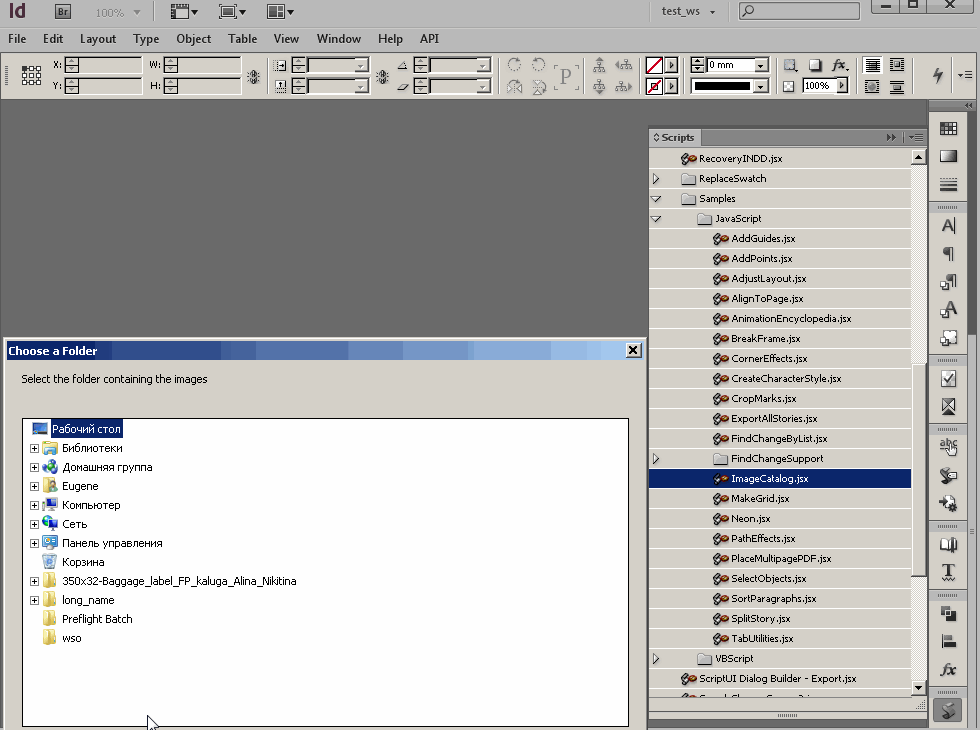Open the Scripts panel icon at dock bottom
The image size is (980, 730).
click(x=948, y=711)
